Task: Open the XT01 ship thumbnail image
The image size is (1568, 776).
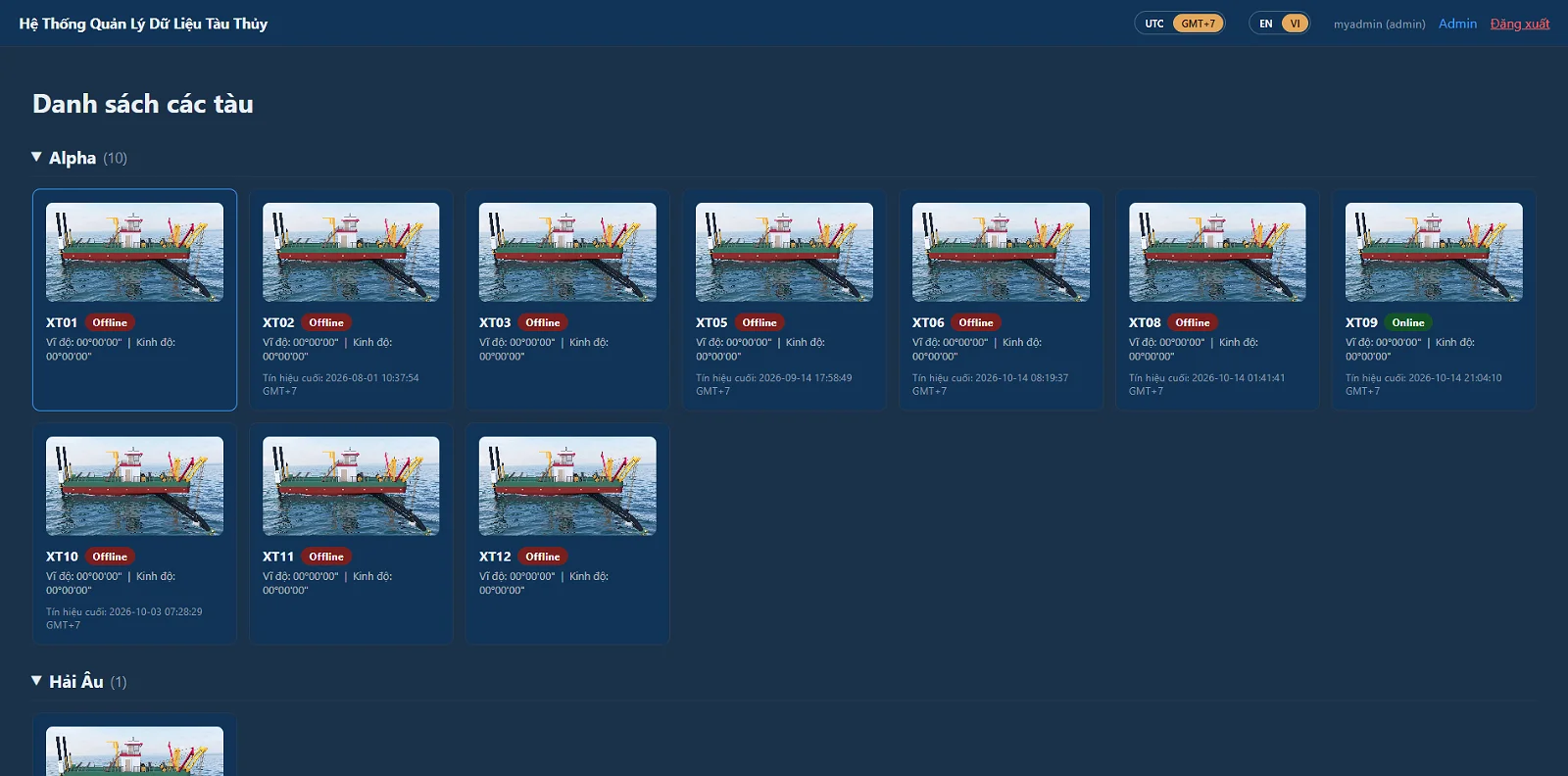Action: [x=134, y=252]
